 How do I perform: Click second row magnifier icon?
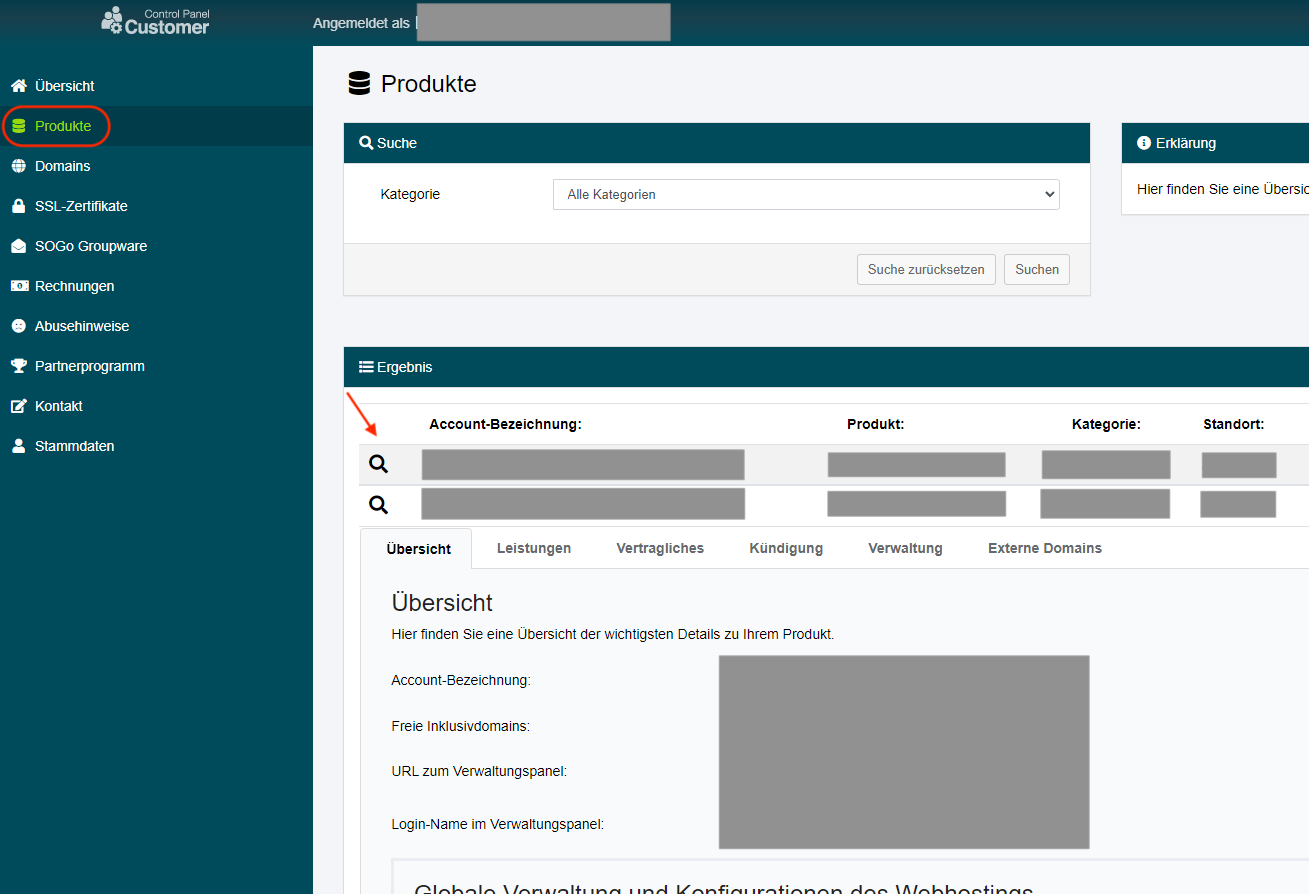point(378,504)
